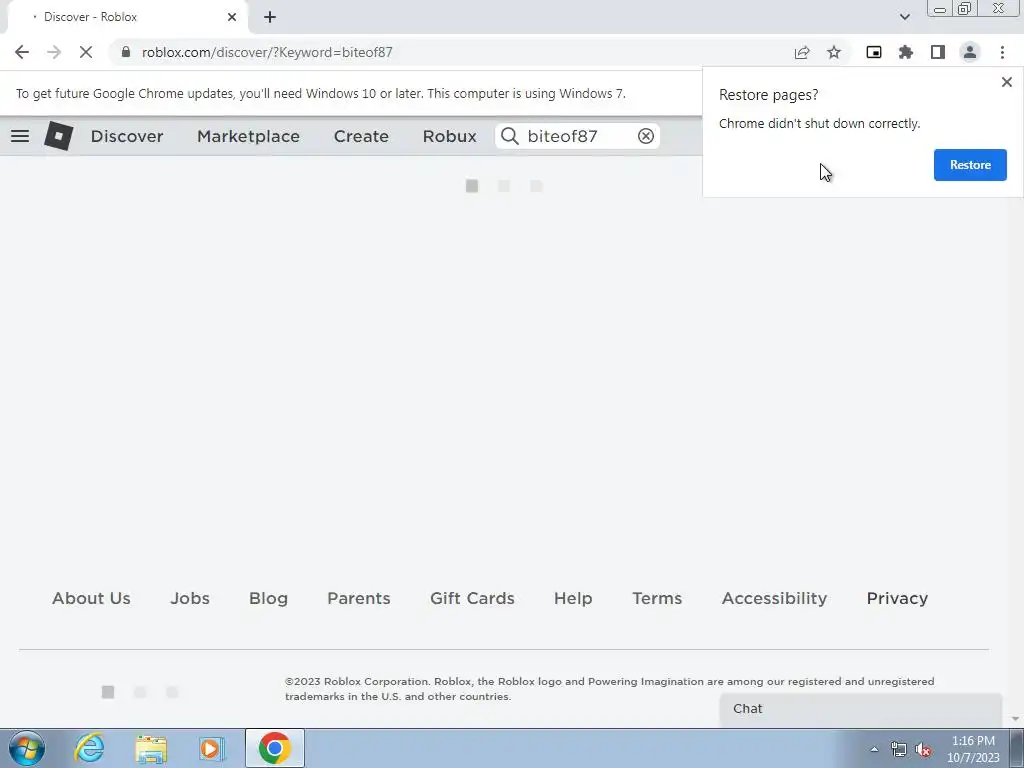Open a new tab

tap(270, 17)
